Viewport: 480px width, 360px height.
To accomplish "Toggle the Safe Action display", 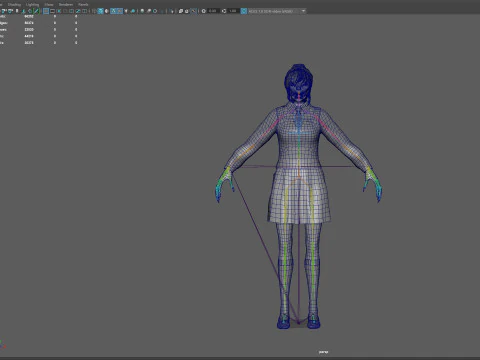I will tap(78, 11).
